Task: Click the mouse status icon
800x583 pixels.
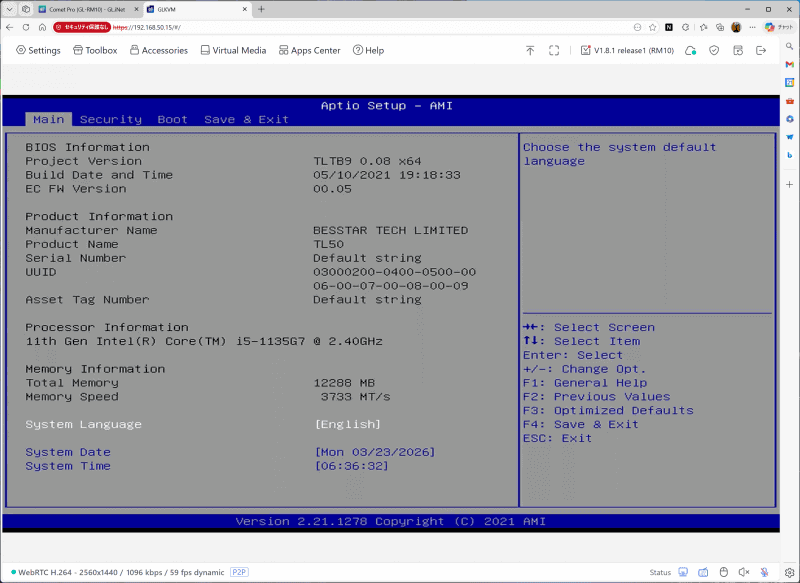Action: (x=723, y=572)
